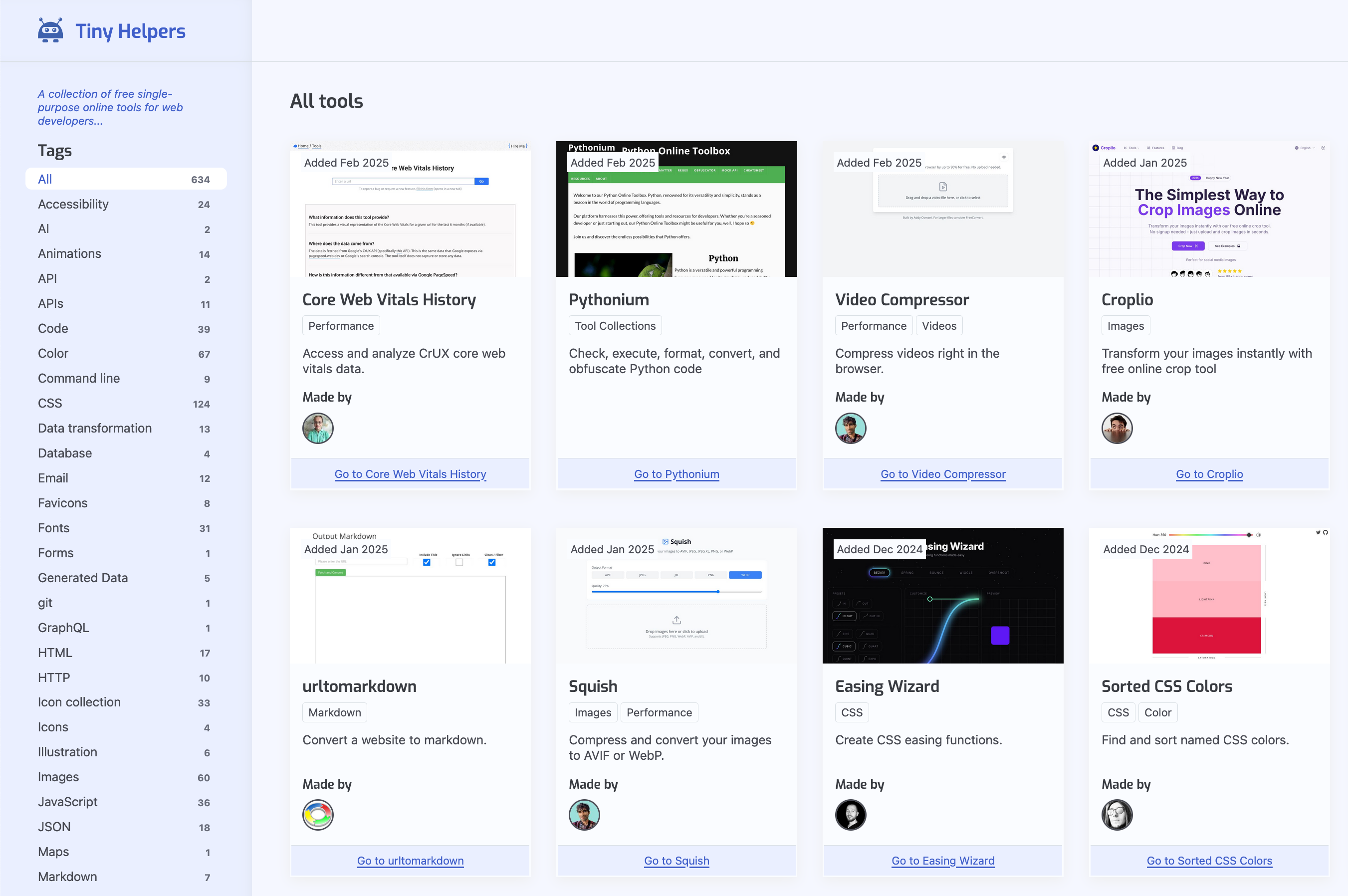This screenshot has height=896, width=1348.
Task: Open Pythonium screenshot thumbnail
Action: click(676, 209)
